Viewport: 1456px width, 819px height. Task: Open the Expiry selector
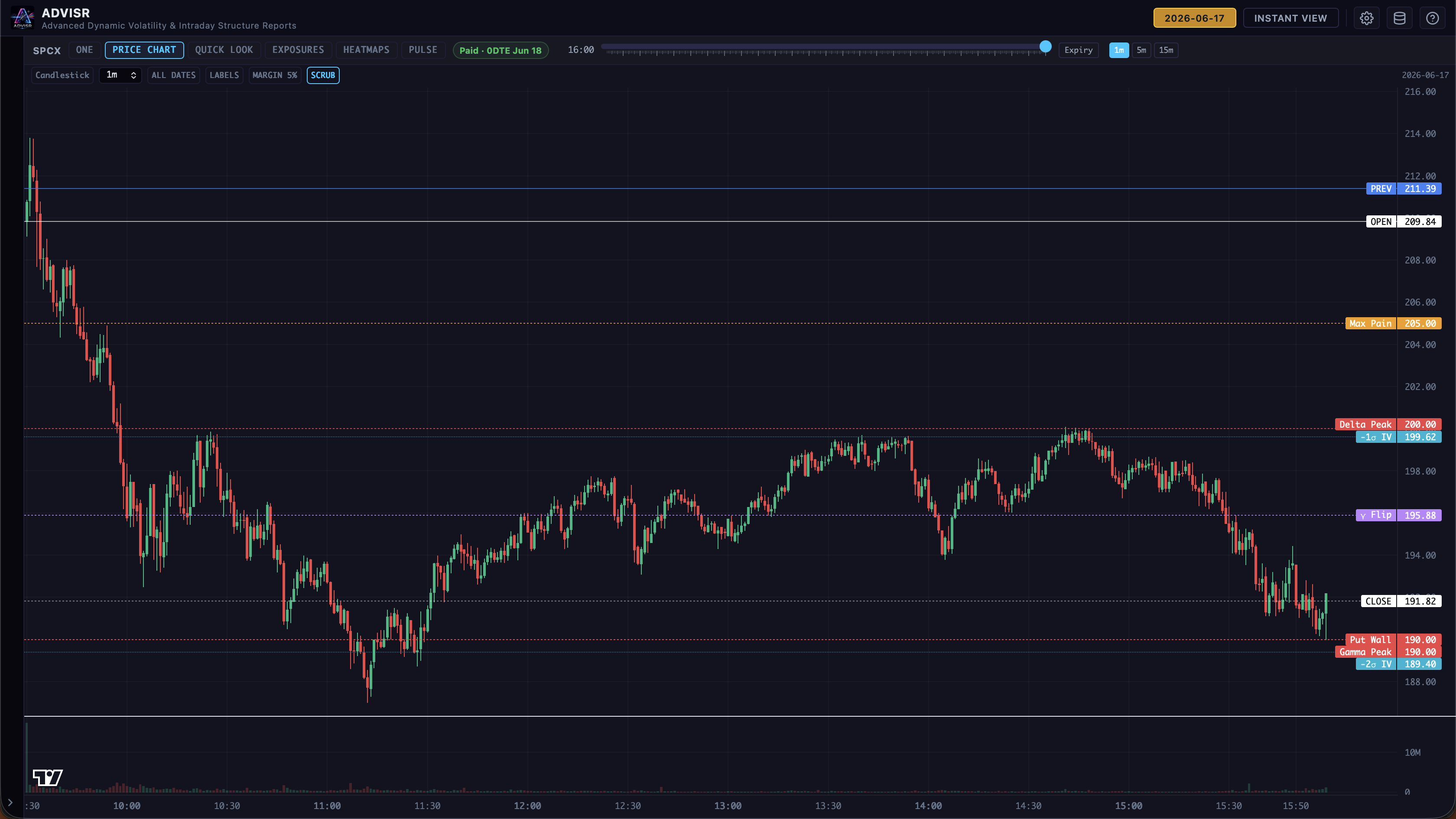[x=1078, y=50]
